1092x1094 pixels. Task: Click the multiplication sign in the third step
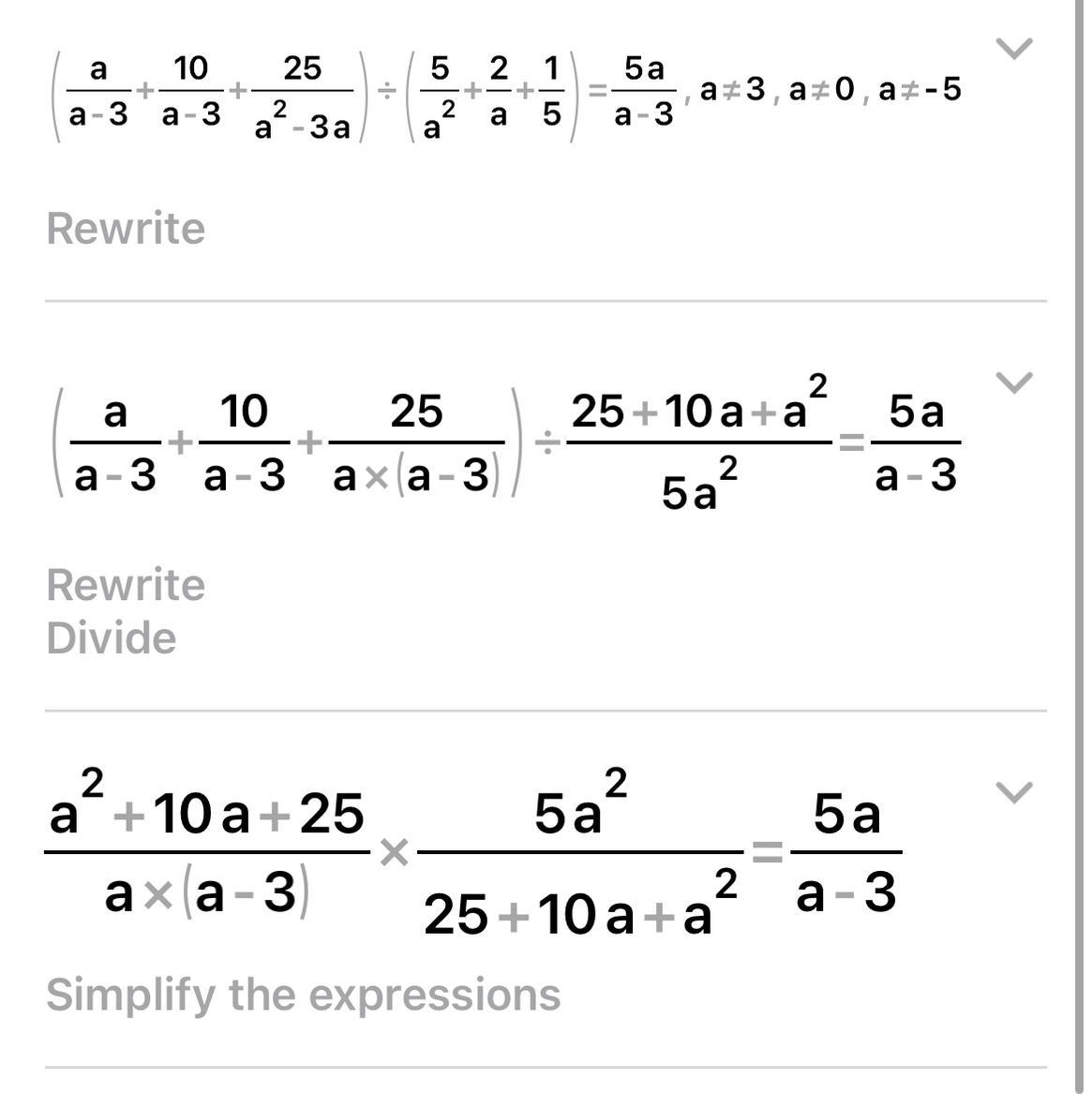pos(394,853)
